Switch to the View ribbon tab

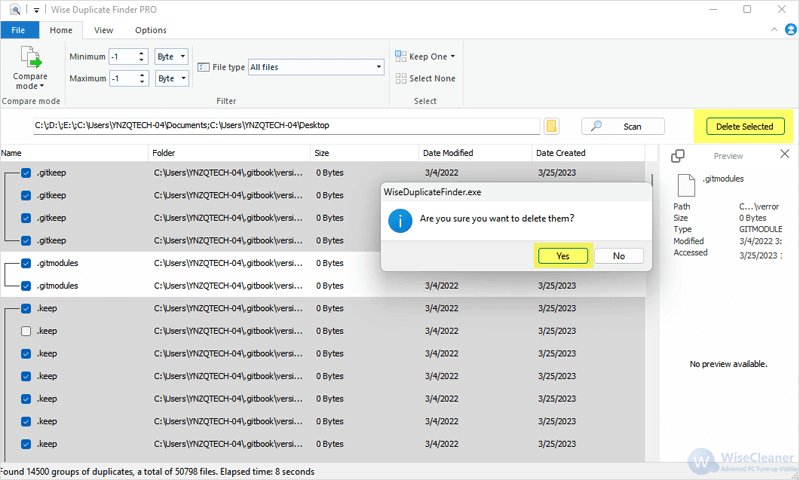(104, 30)
